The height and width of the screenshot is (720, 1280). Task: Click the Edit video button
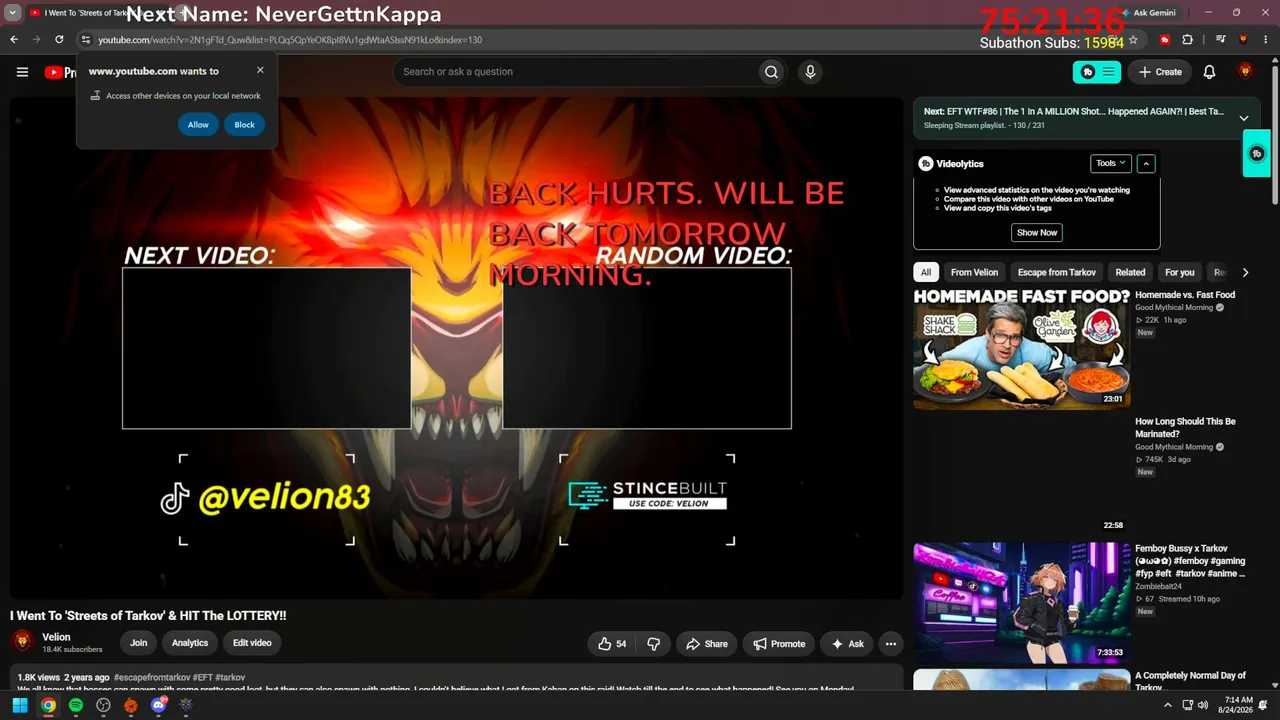(x=252, y=643)
